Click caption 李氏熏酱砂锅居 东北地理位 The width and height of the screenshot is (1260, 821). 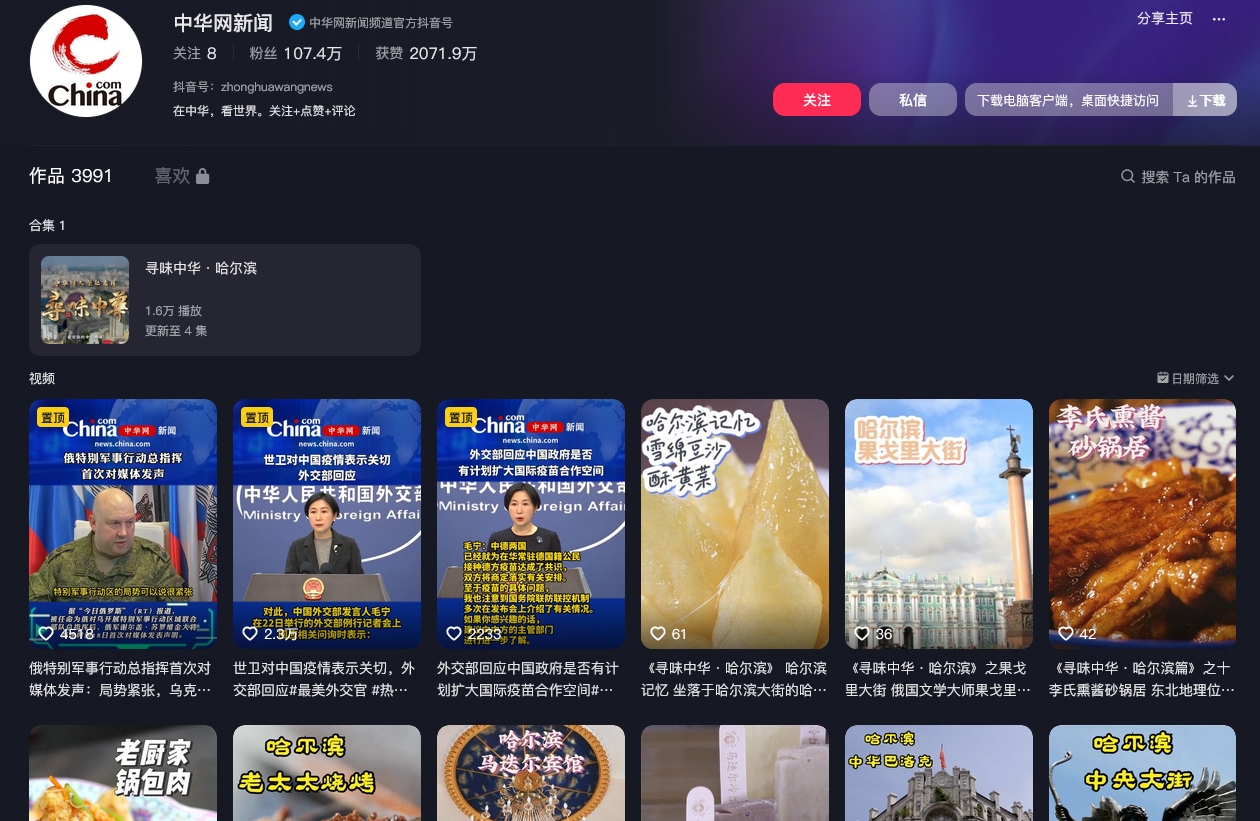[x=1141, y=679]
